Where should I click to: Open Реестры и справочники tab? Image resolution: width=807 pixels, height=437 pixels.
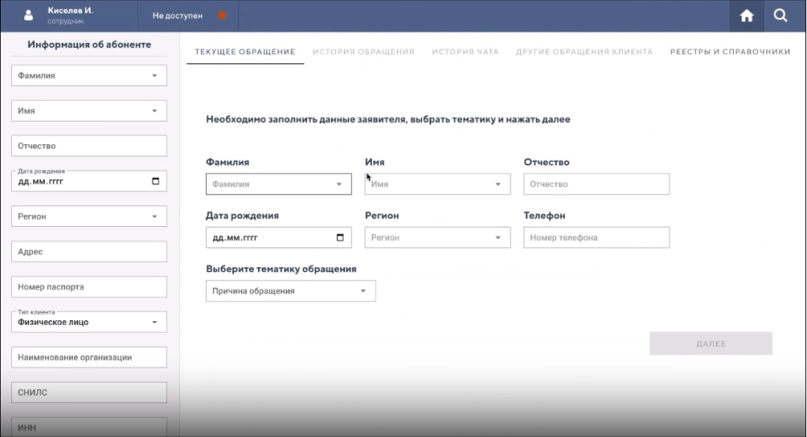[x=730, y=52]
